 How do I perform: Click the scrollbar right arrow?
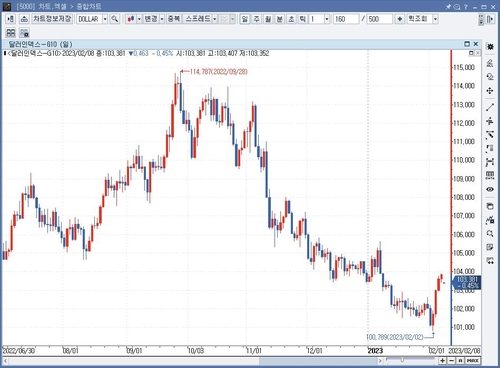tap(380, 361)
